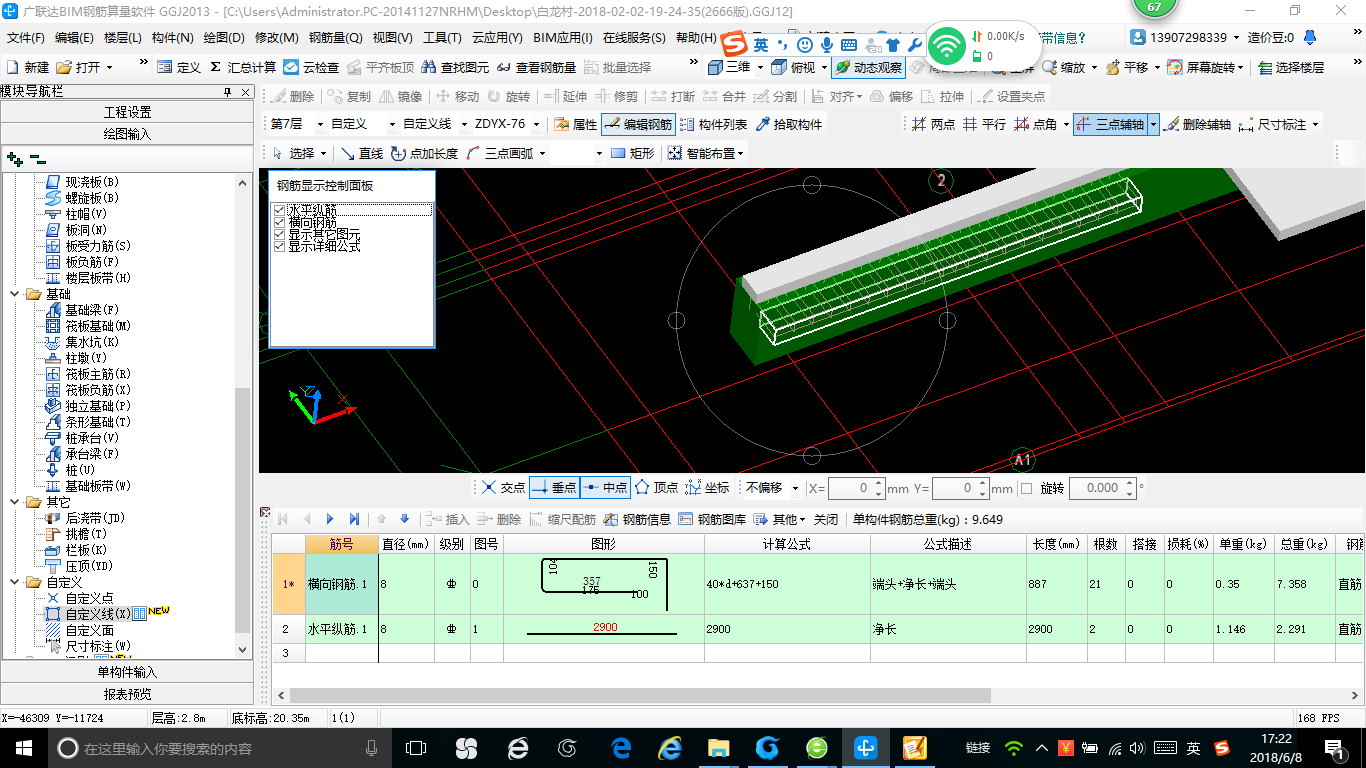
Task: Uncheck 横向钢筋 display option
Action: 279,222
